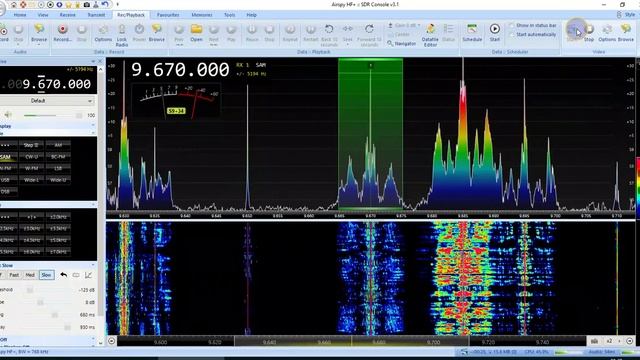Enable Show in status bar option
Image resolution: width=640 pixels, height=360 pixels.
(533, 25)
